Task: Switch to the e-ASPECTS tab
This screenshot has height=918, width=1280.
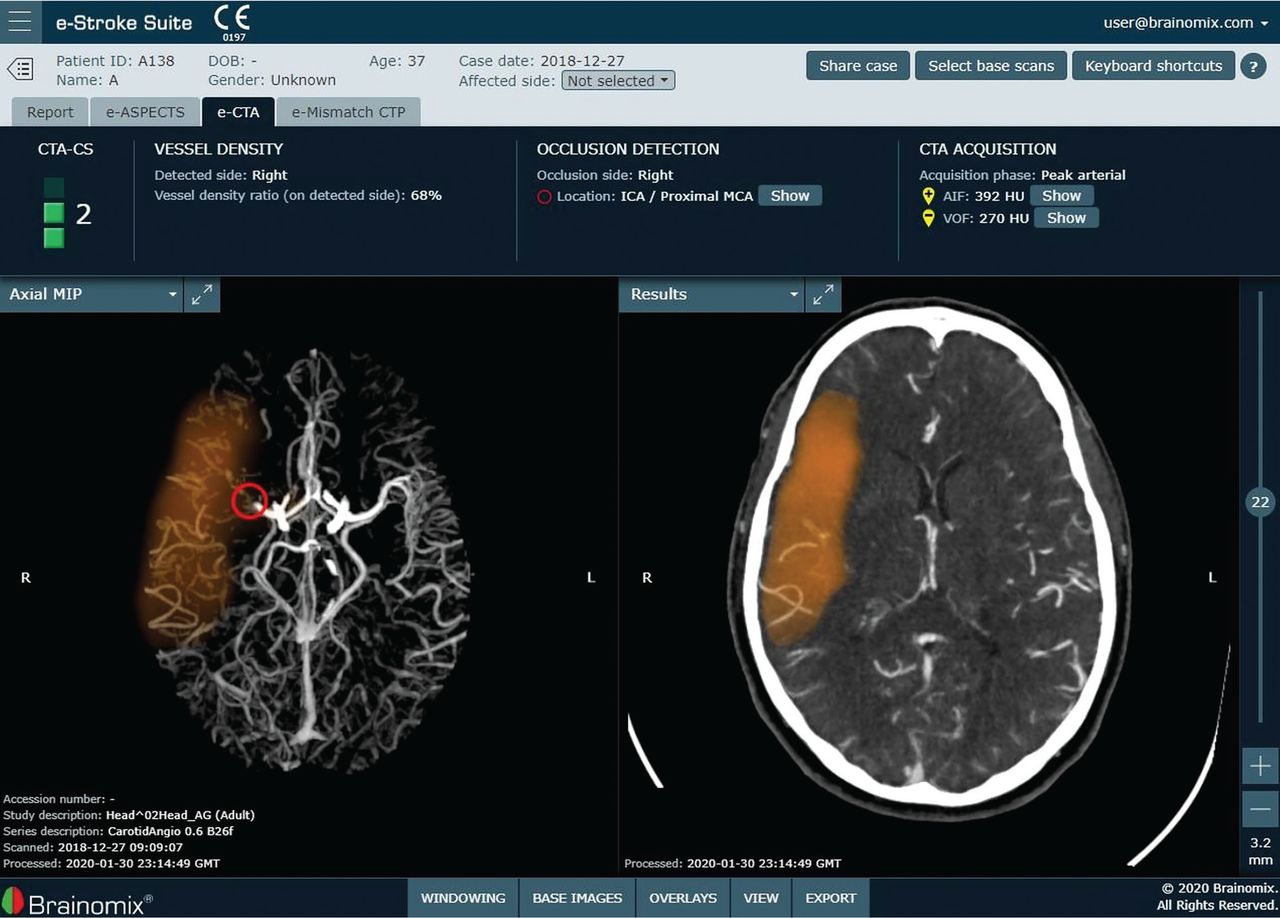Action: coord(145,112)
